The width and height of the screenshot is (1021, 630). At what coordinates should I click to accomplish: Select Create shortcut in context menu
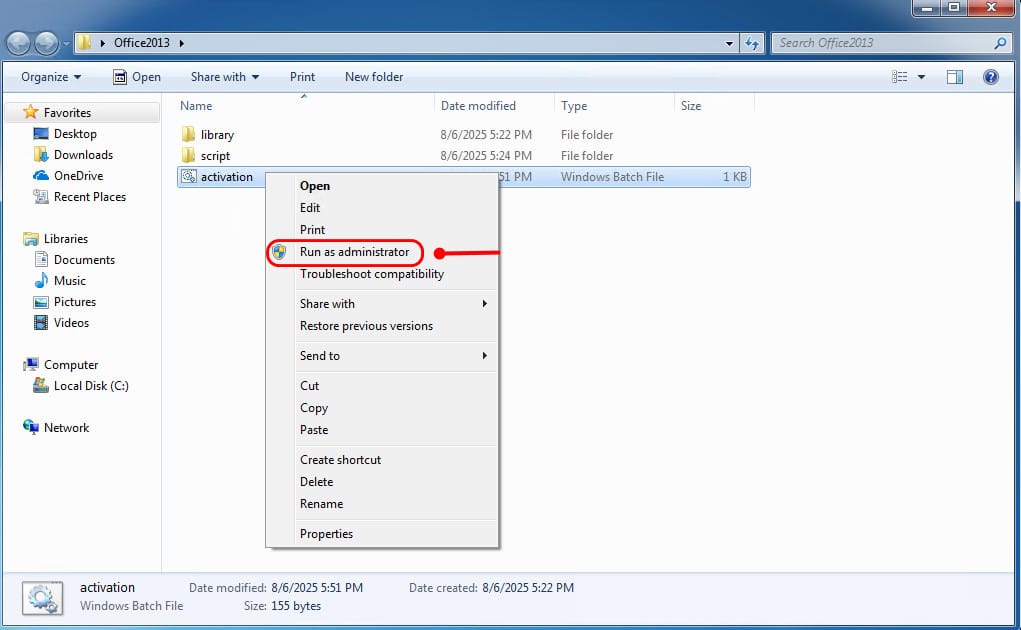pyautogui.click(x=340, y=459)
